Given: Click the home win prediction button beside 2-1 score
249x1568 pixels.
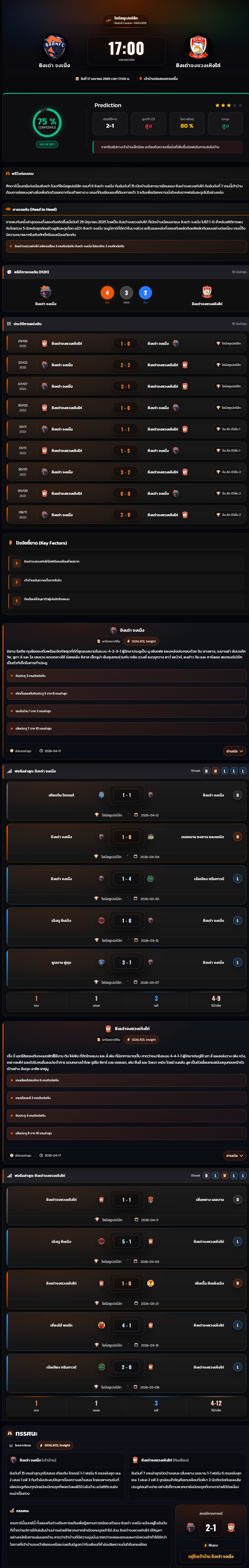Looking at the screenshot, I should pyautogui.click(x=211, y=1556).
